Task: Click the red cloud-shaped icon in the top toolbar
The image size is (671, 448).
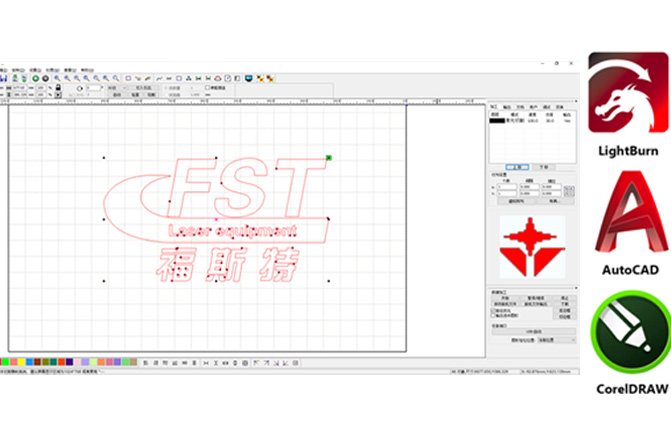Action: (x=218, y=78)
